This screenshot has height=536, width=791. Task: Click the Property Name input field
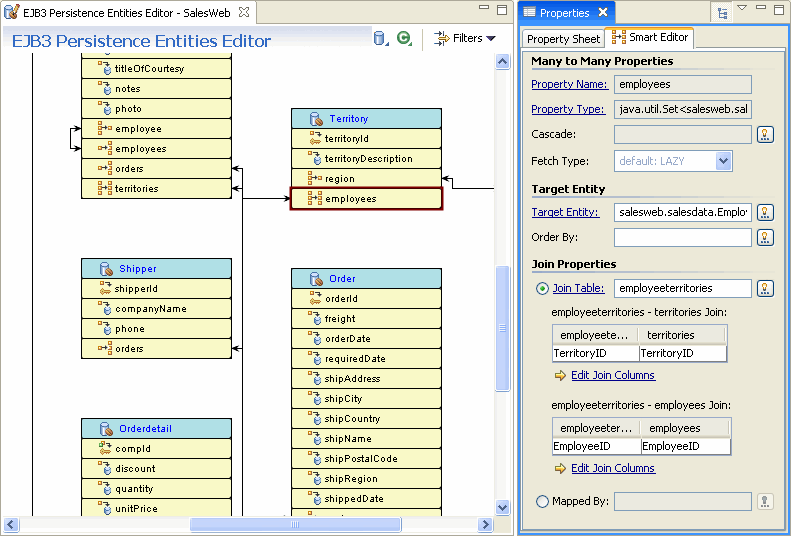683,84
